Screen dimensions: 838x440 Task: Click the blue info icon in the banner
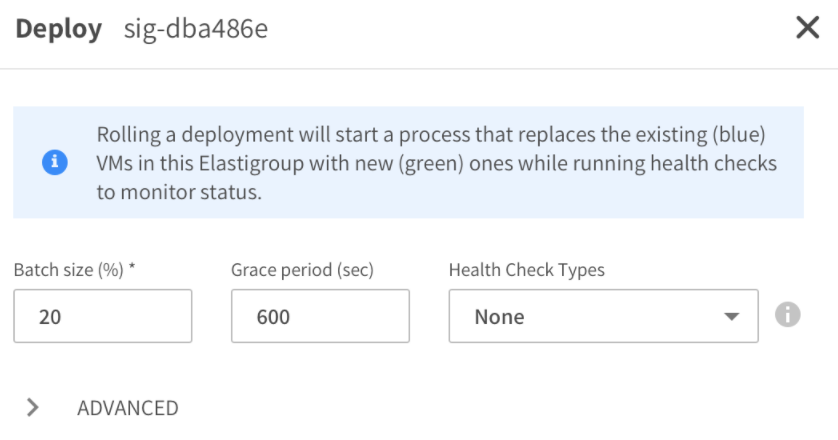[55, 163]
